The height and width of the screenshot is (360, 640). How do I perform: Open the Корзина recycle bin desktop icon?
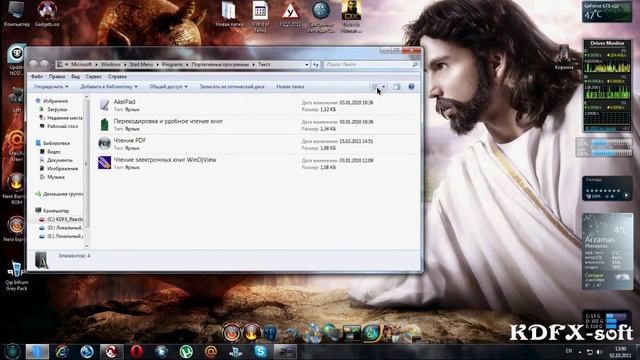tap(564, 58)
